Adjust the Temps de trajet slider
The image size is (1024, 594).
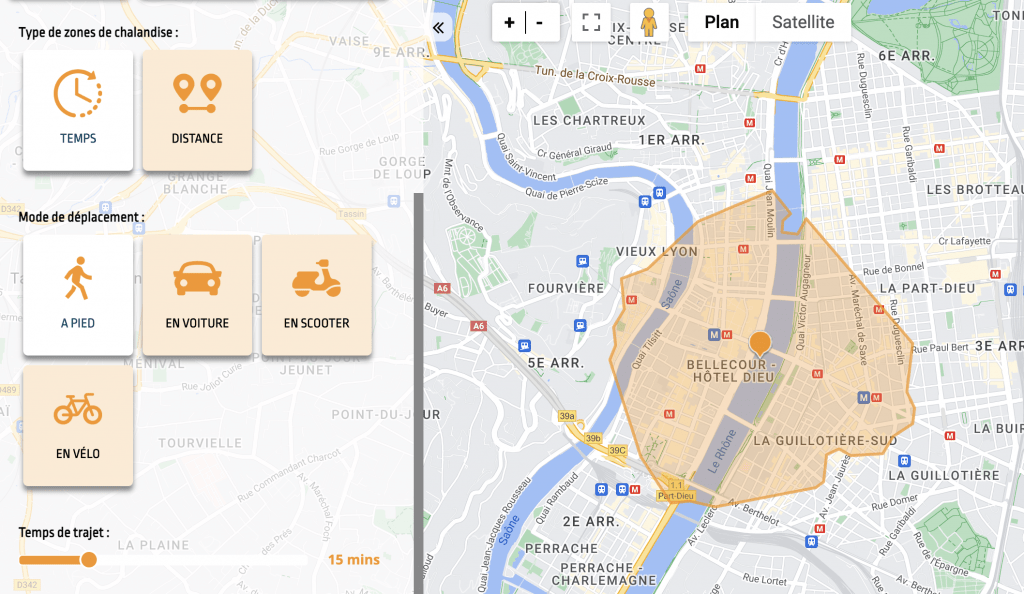coord(88,560)
